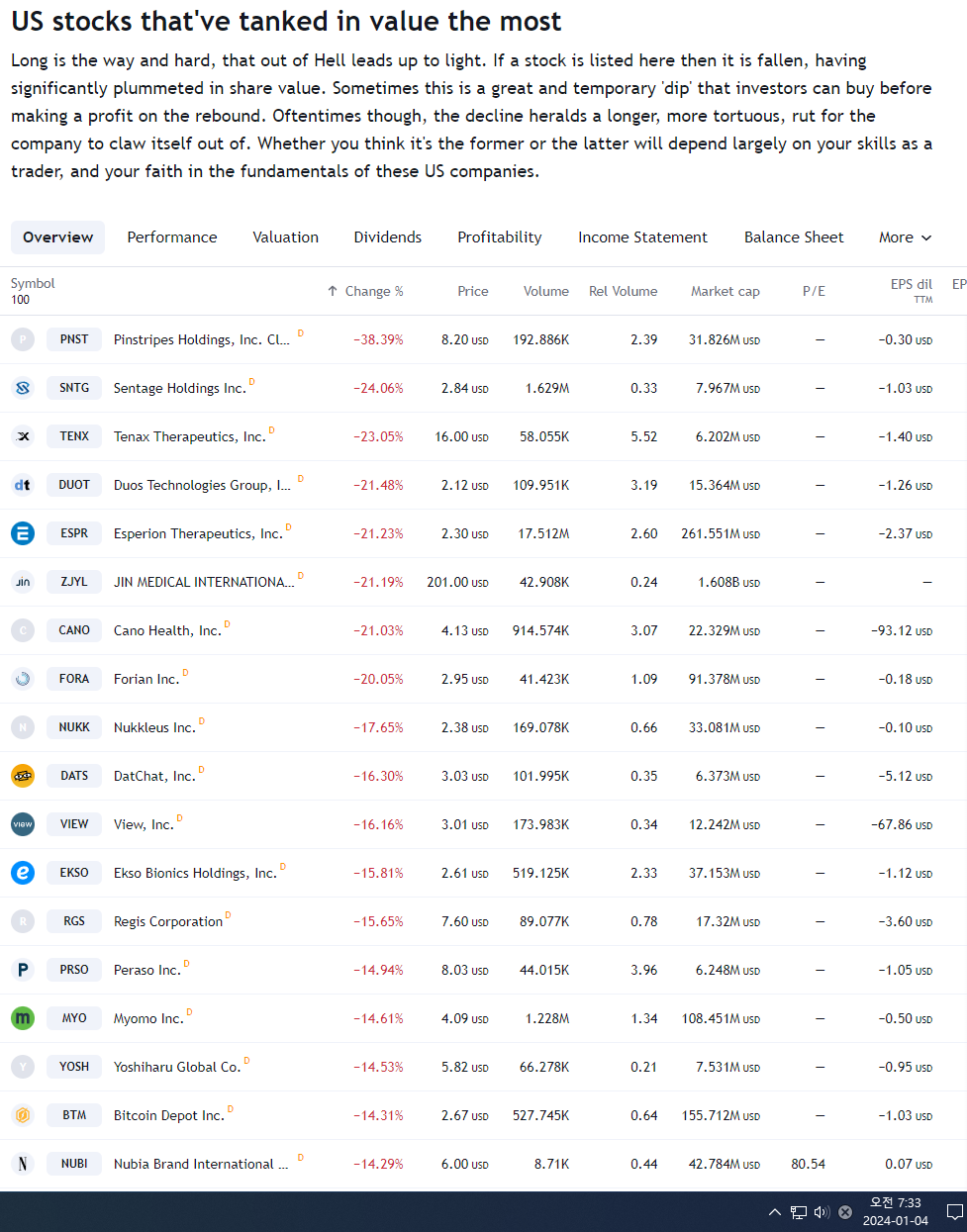Switch to the Income Statement tab

643,237
